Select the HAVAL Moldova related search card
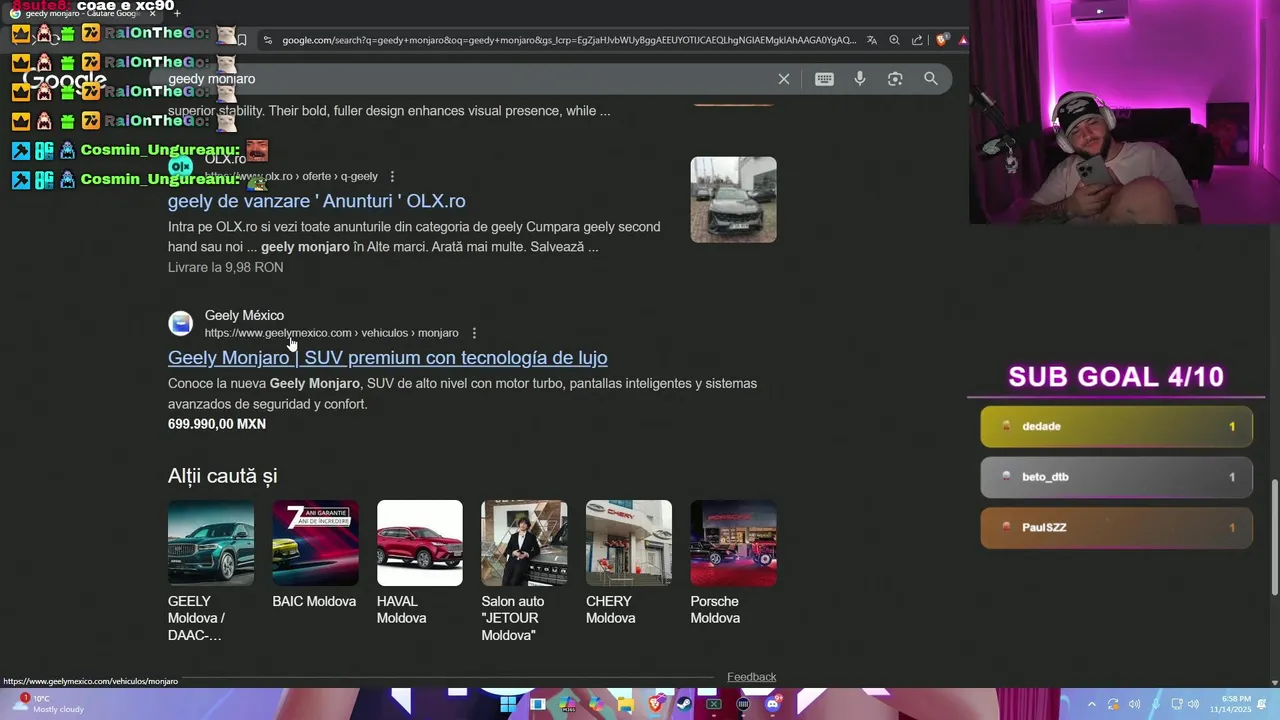 [x=420, y=563]
